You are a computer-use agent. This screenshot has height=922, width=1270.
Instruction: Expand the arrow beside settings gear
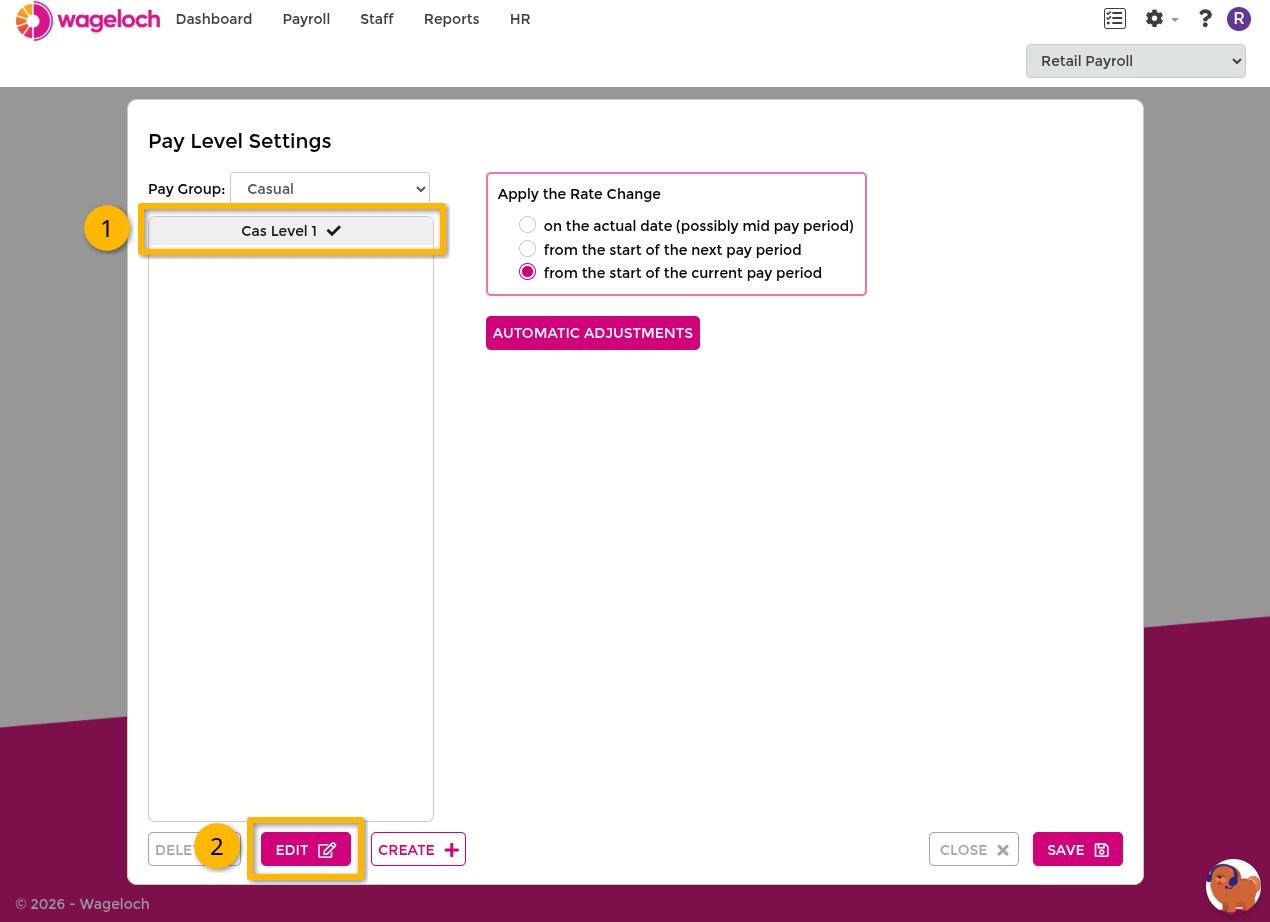pyautogui.click(x=1175, y=20)
